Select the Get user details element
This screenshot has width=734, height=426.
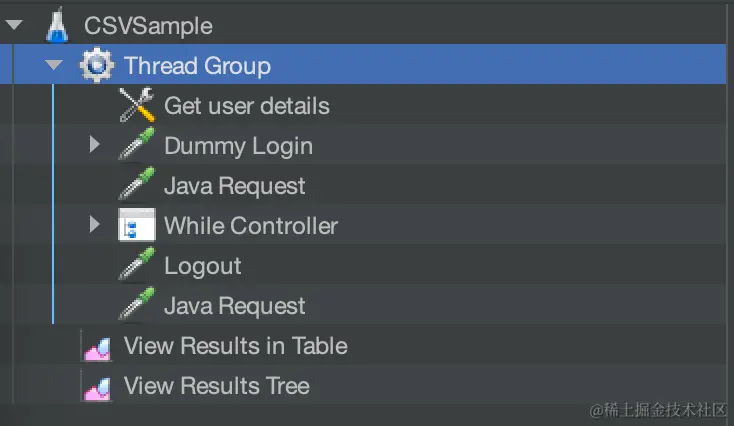click(x=246, y=106)
